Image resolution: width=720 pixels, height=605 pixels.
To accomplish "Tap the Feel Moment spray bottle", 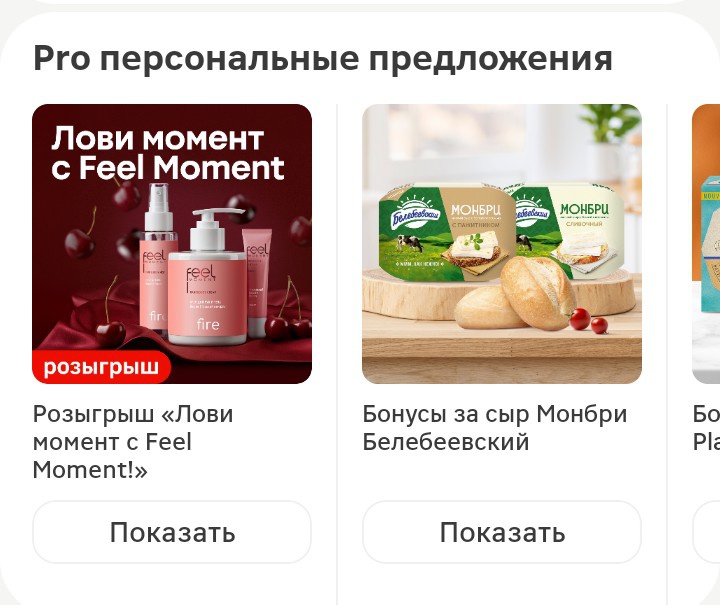I will 158,255.
